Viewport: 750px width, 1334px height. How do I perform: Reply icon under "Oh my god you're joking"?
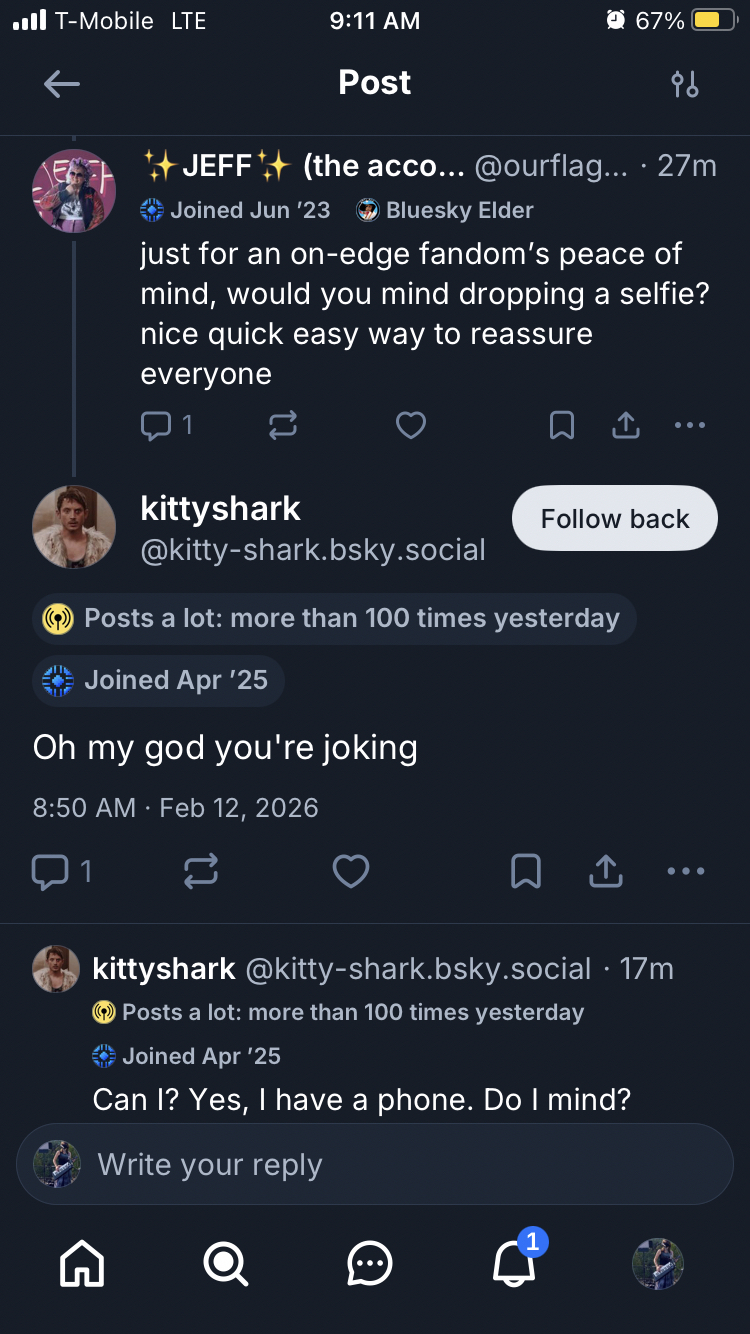pos(50,872)
